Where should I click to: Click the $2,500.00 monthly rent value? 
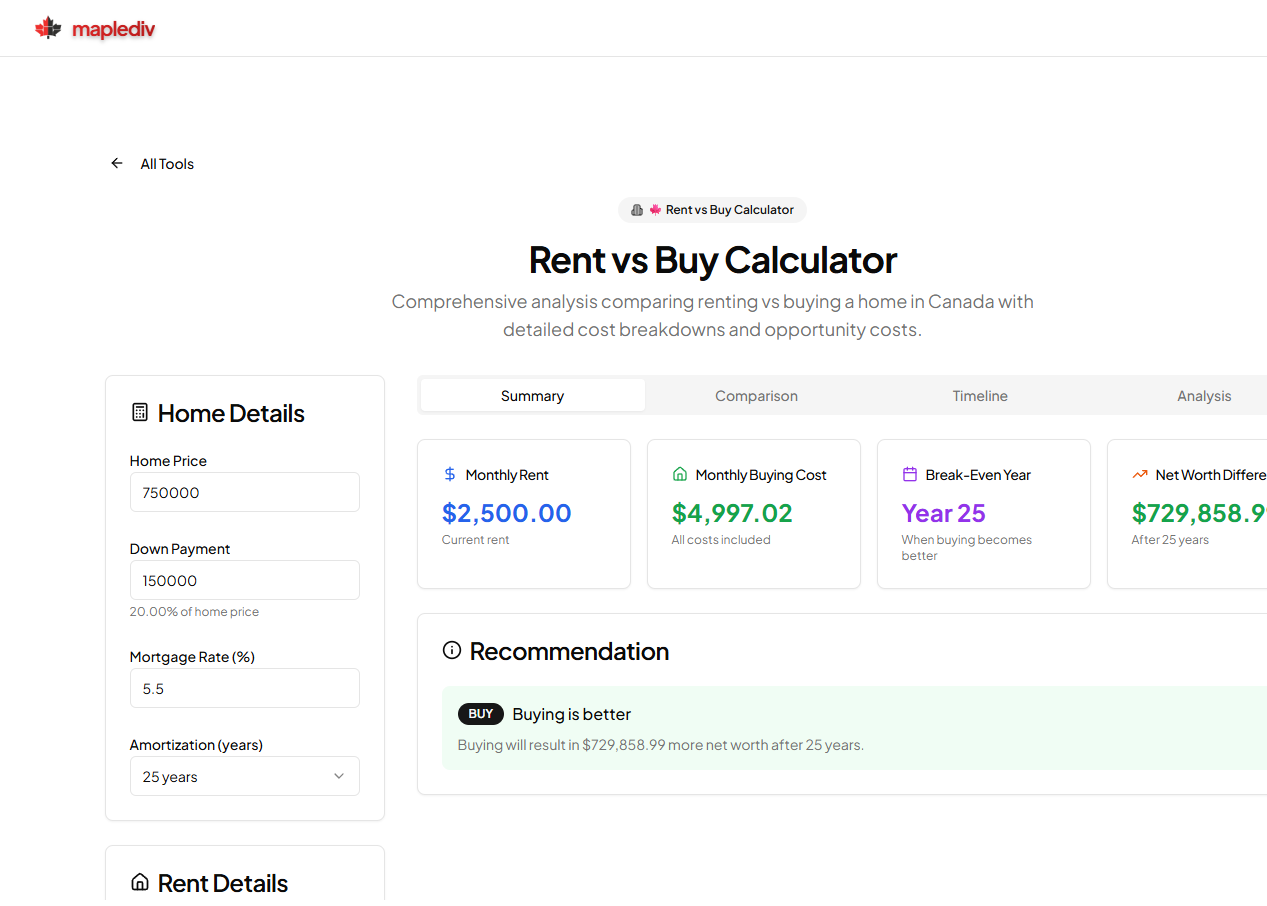click(x=507, y=513)
